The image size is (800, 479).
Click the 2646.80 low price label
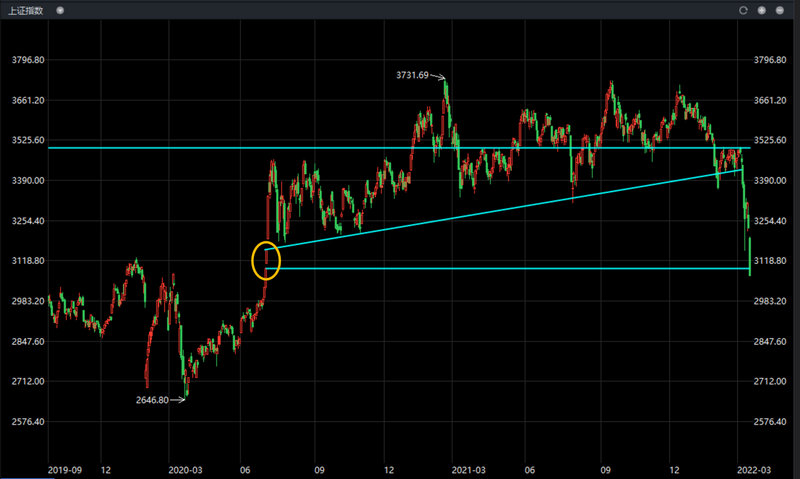tap(155, 400)
